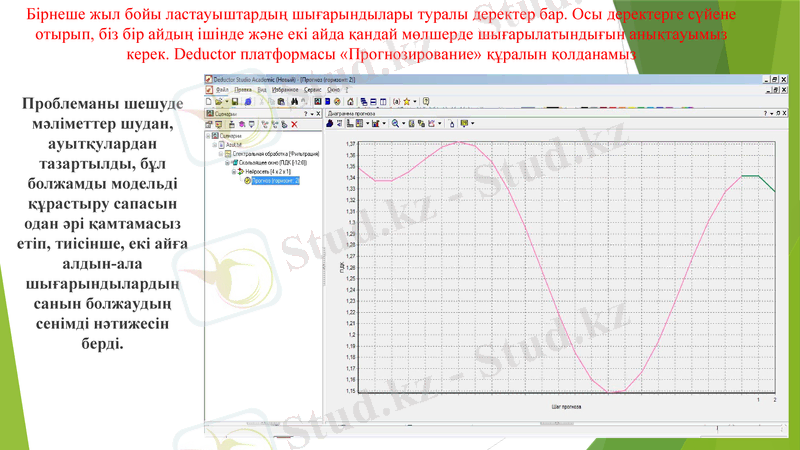
Task: Click the tile windows vertically icon
Action: tap(383, 102)
